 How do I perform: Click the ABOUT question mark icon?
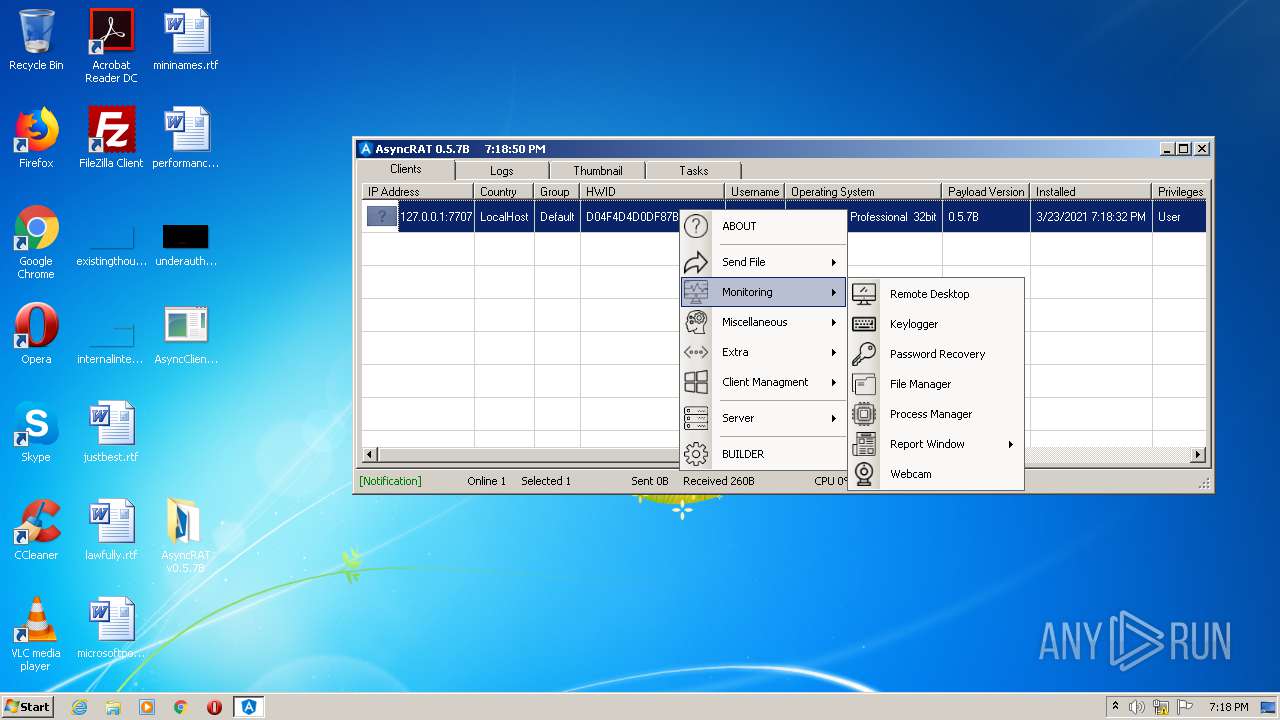pos(695,226)
